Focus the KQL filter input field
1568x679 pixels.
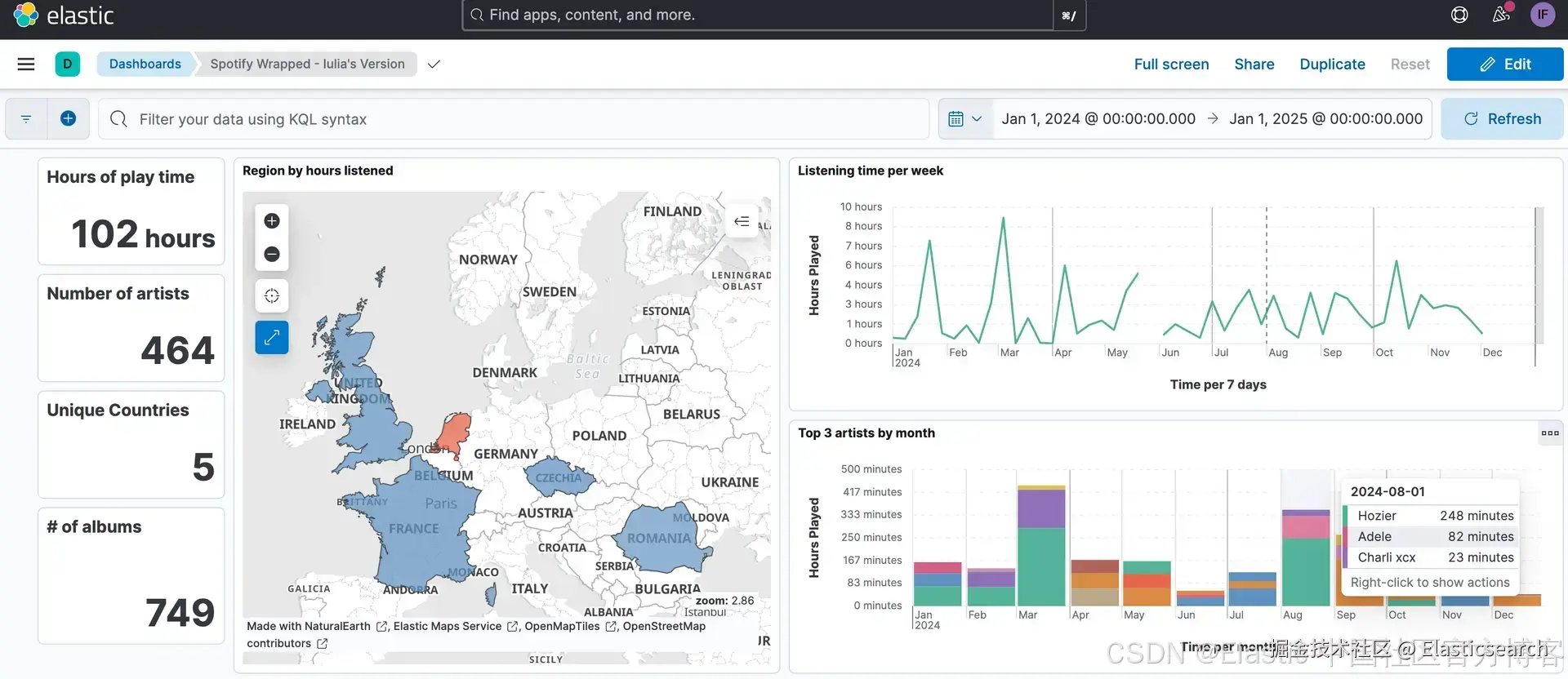tap(514, 119)
